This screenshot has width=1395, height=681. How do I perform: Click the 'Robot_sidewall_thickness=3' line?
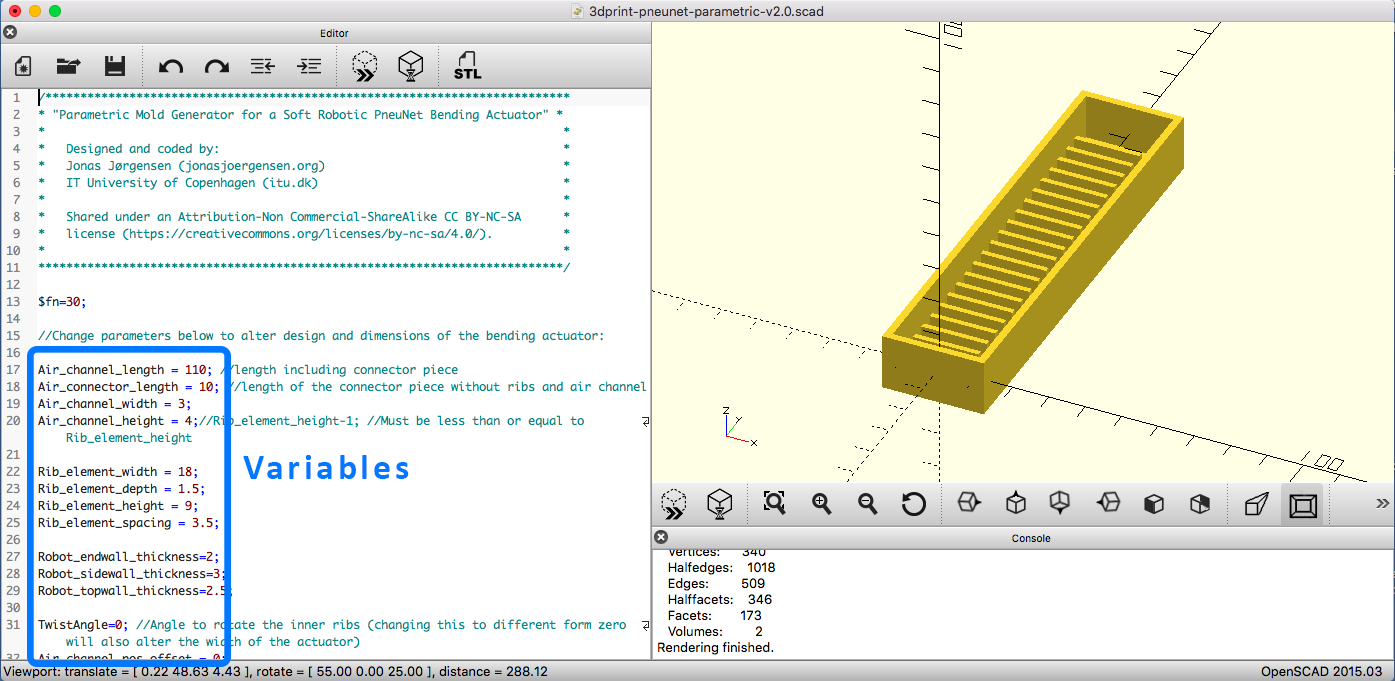tap(132, 573)
